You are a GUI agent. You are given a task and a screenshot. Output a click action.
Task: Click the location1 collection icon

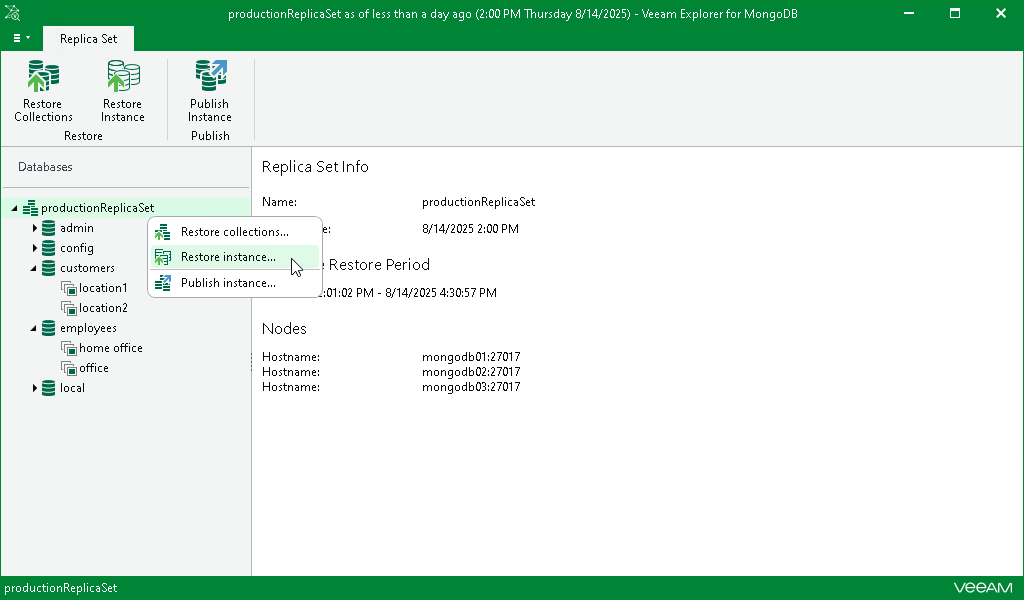click(69, 288)
